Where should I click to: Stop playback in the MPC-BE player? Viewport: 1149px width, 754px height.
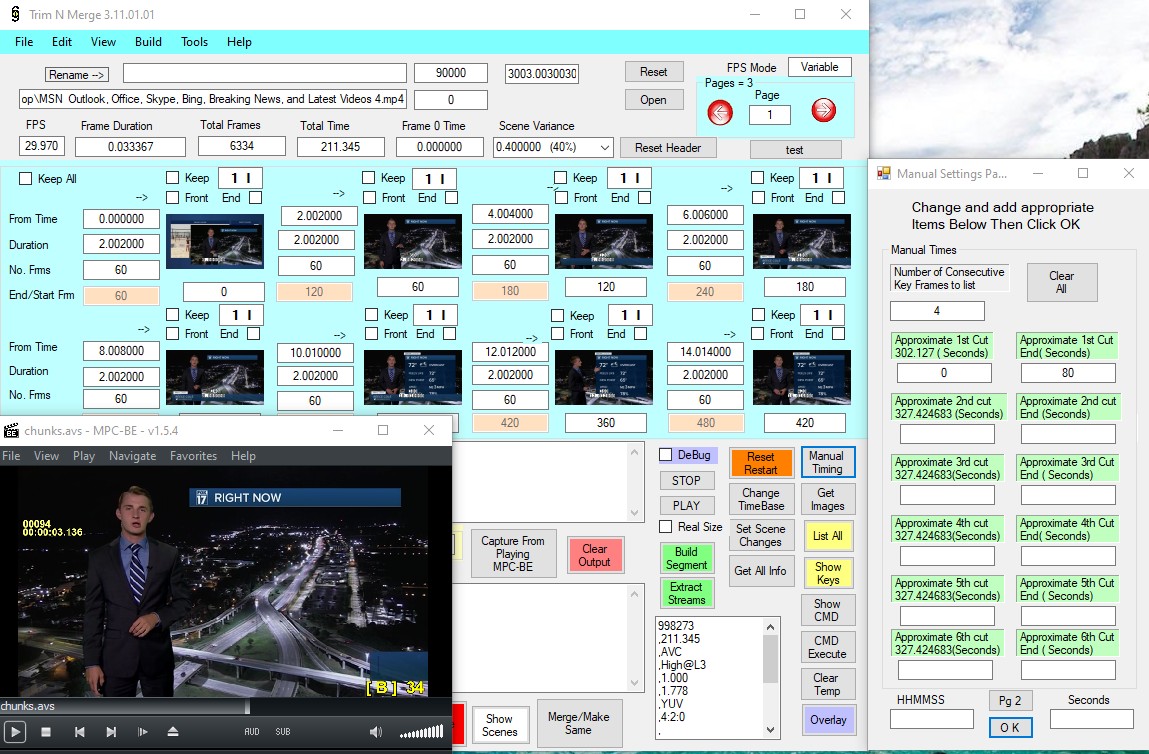(46, 732)
